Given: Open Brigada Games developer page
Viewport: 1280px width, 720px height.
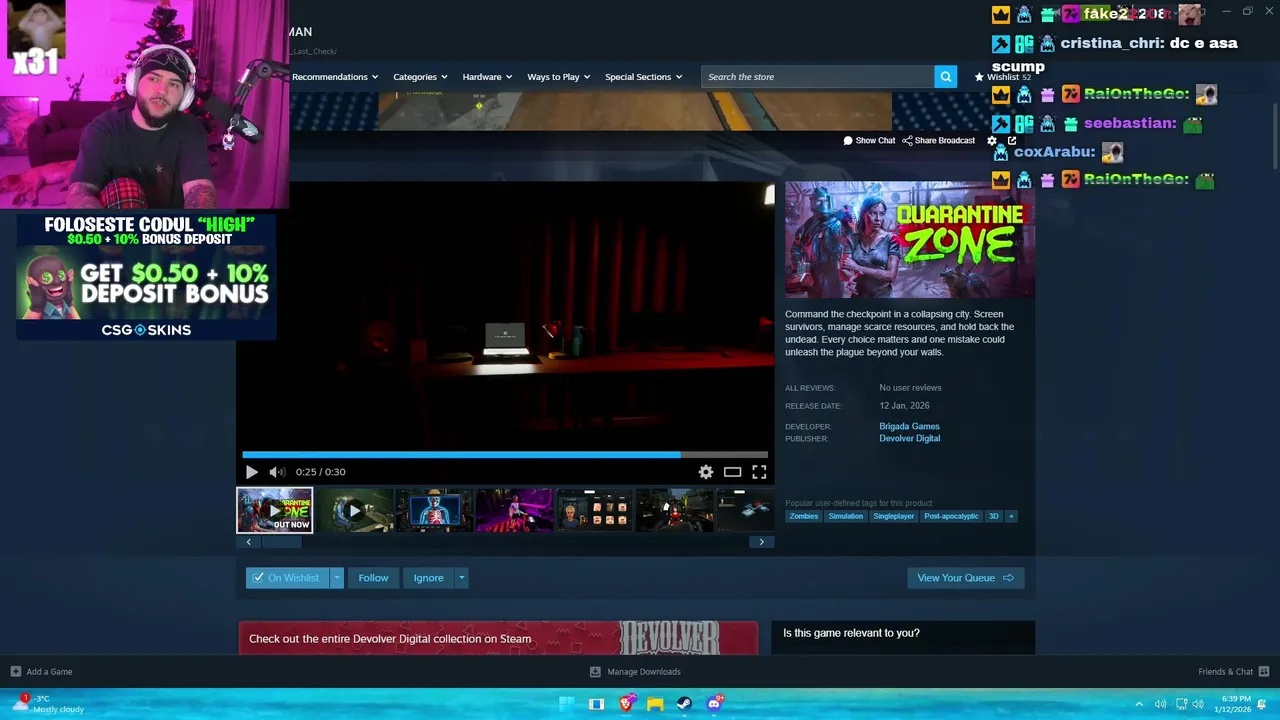Looking at the screenshot, I should (909, 427).
